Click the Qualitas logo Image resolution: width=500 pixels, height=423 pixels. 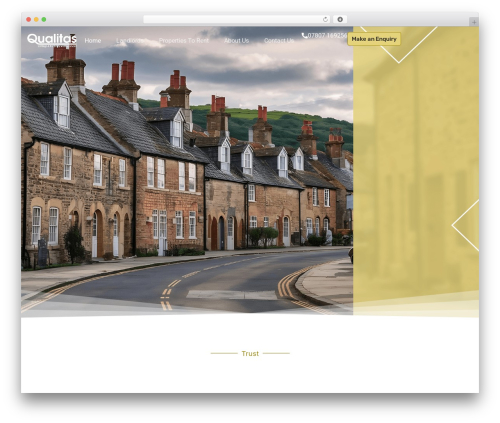click(52, 40)
